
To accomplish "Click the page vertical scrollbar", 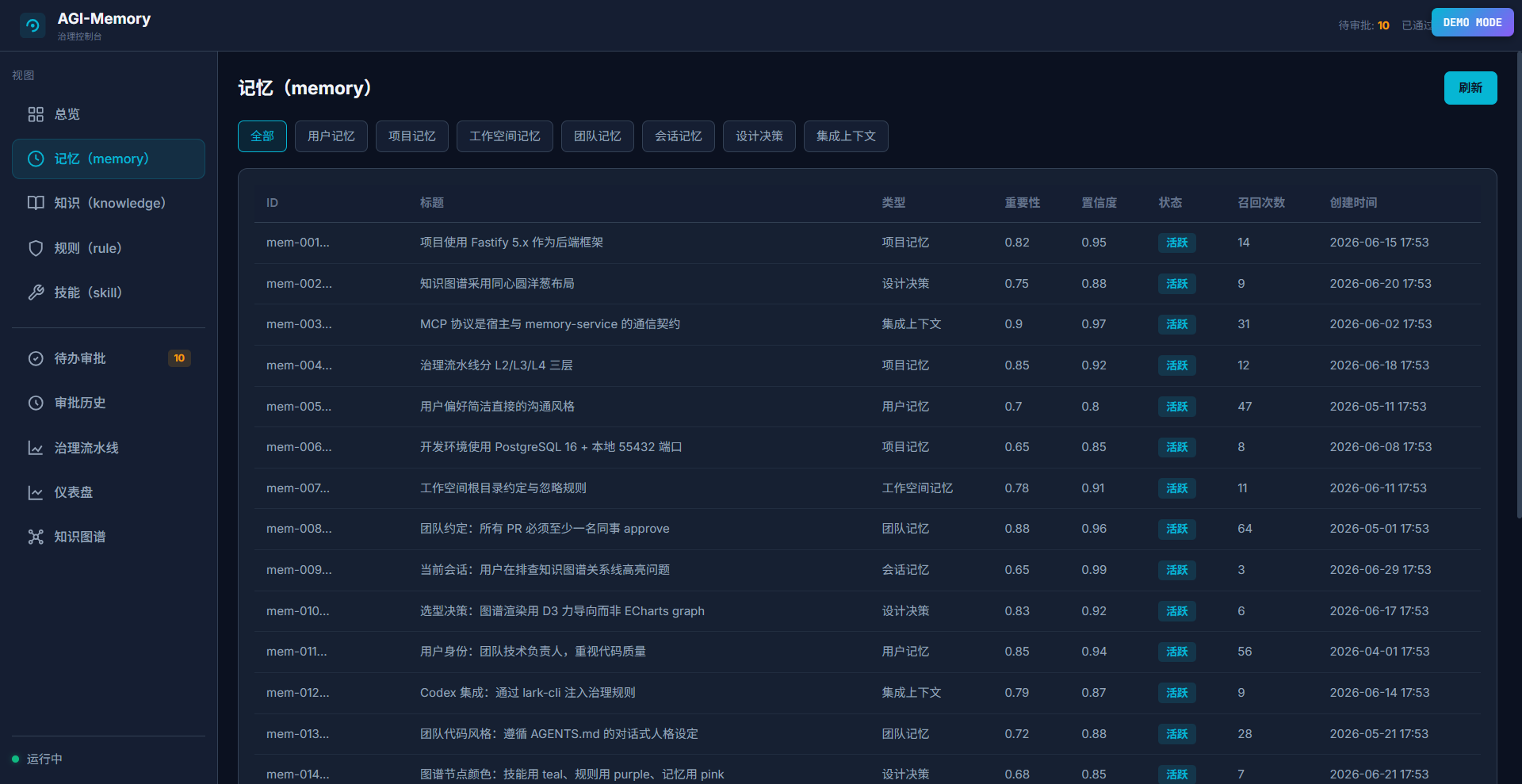I will point(1519,285).
